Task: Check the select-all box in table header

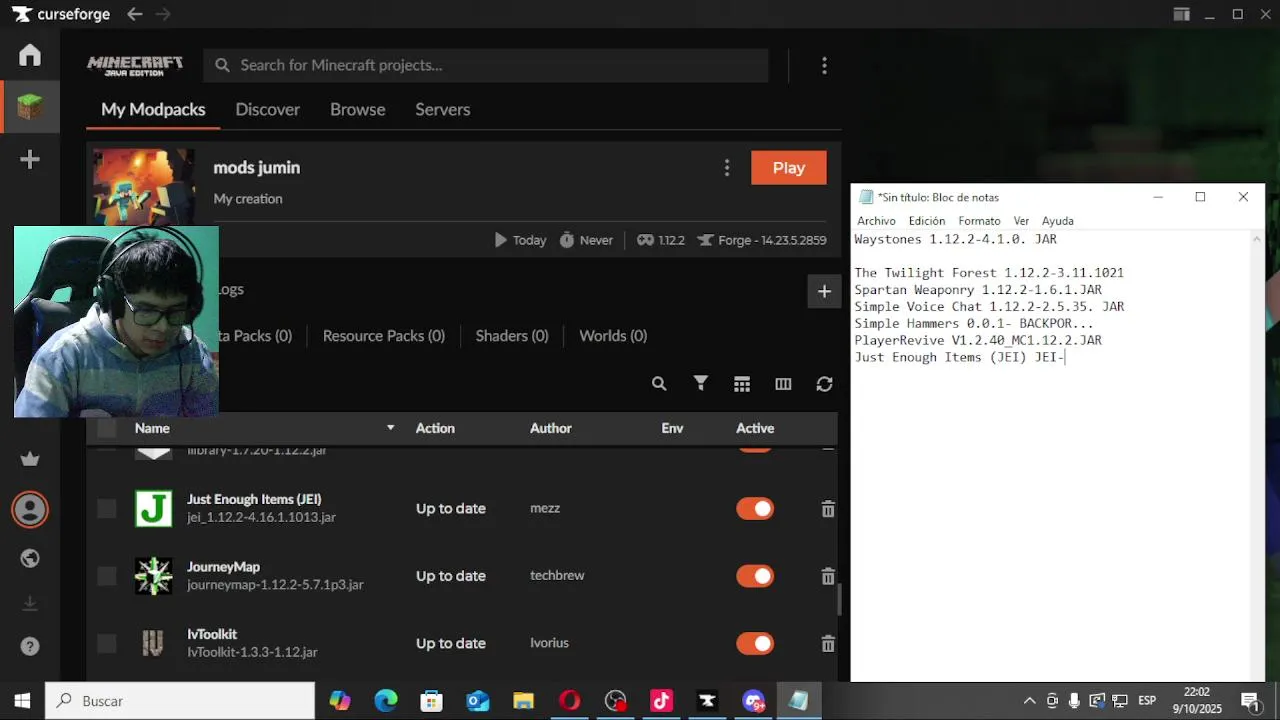Action: point(107,428)
